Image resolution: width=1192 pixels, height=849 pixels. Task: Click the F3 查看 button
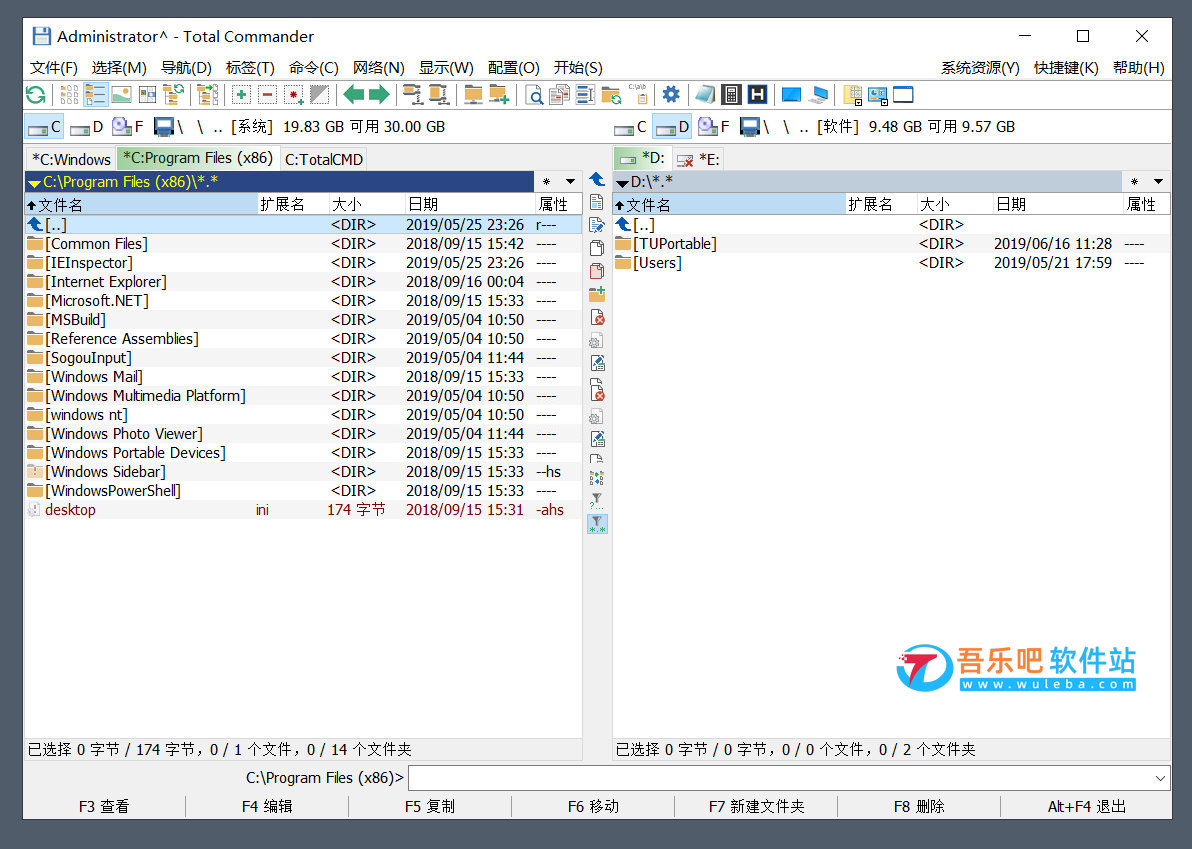[104, 806]
